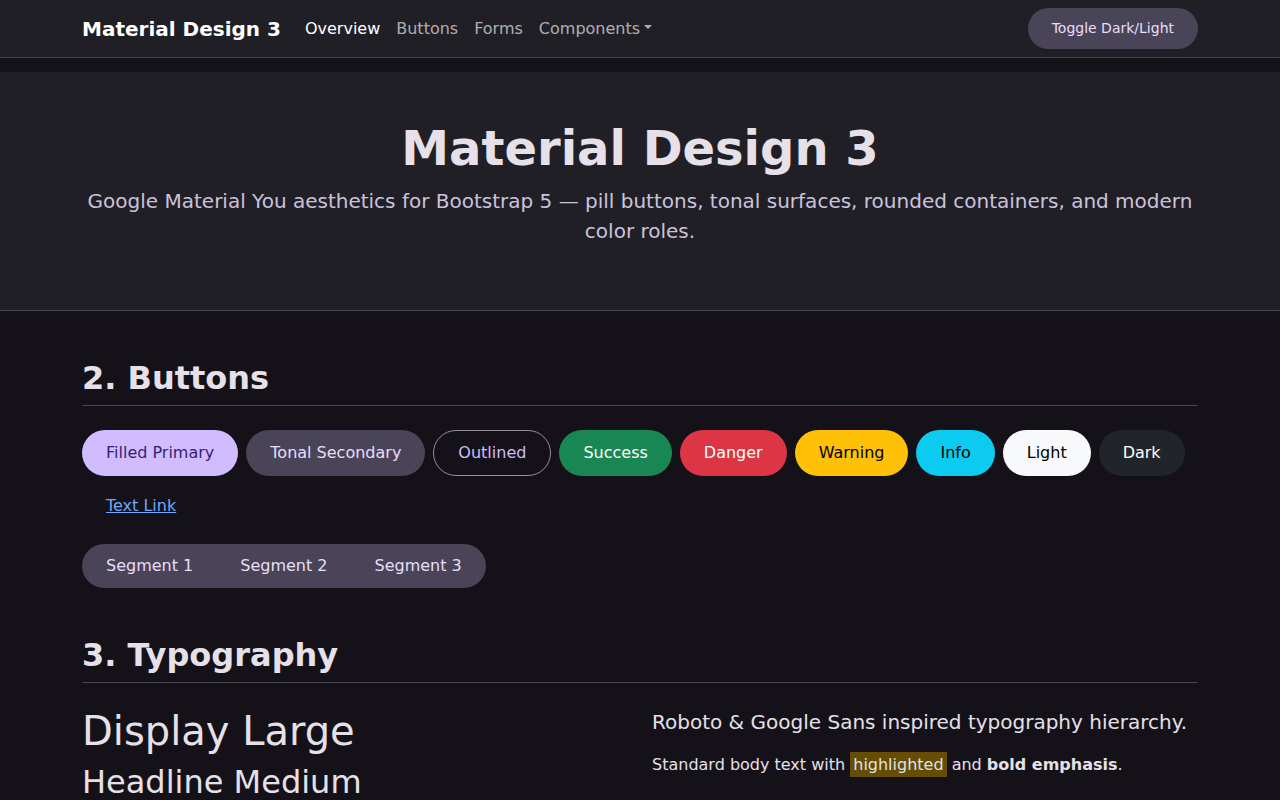Click the yellow Warning button
This screenshot has width=1280, height=800.
[851, 453]
